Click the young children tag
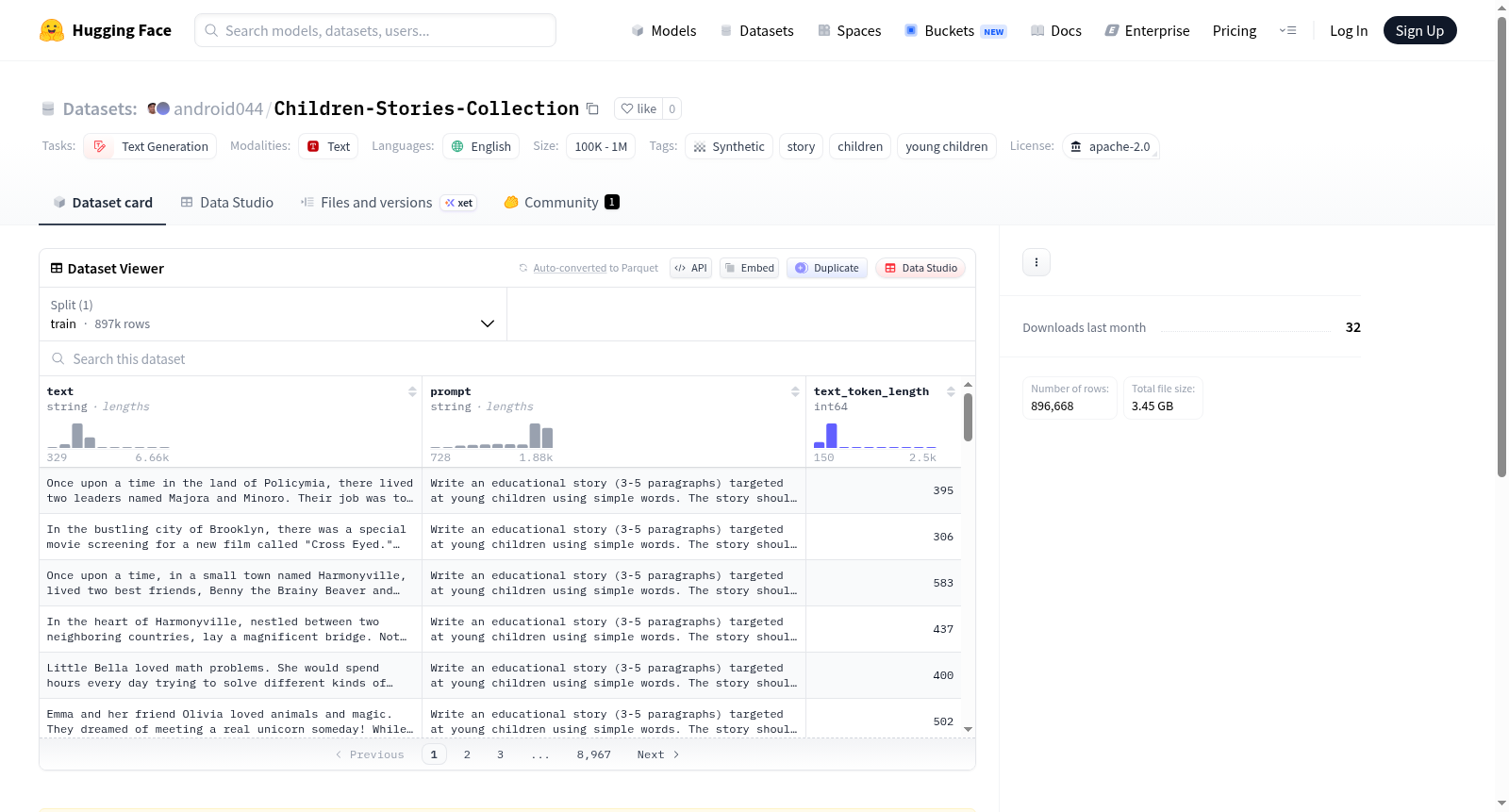 click(947, 146)
